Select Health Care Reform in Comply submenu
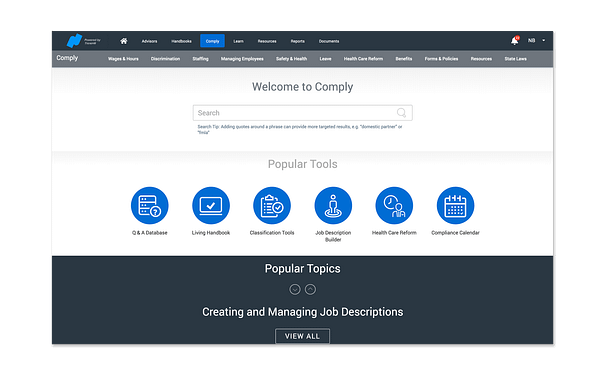The image size is (600, 375). coord(363,59)
